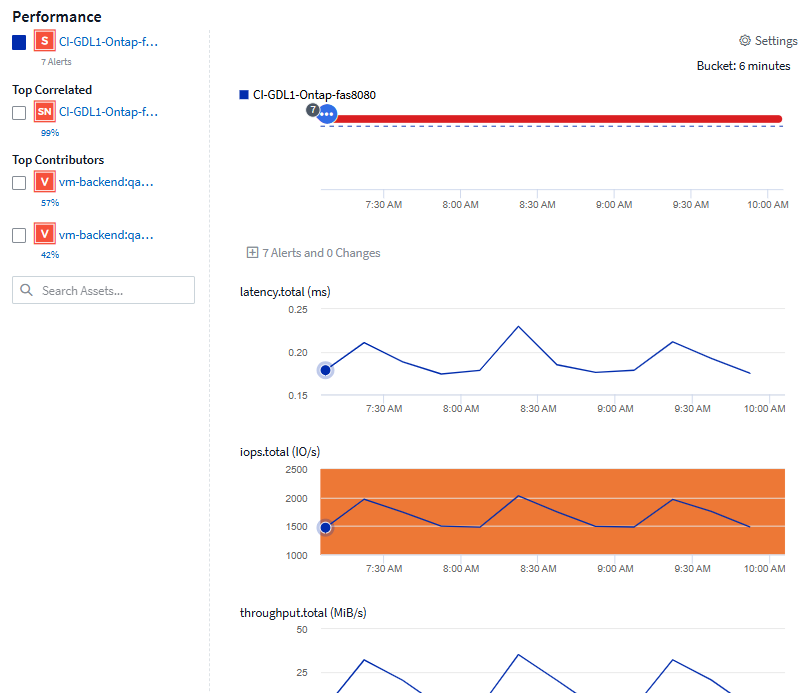The height and width of the screenshot is (693, 812).
Task: Enable the 57% vm-backend contributor checkbox
Action: (19, 183)
